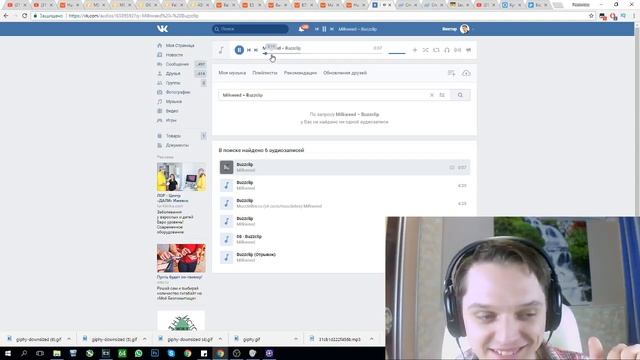Image resolution: width=640 pixels, height=360 pixels.
Task: Click music note cover in player
Action: point(221,50)
